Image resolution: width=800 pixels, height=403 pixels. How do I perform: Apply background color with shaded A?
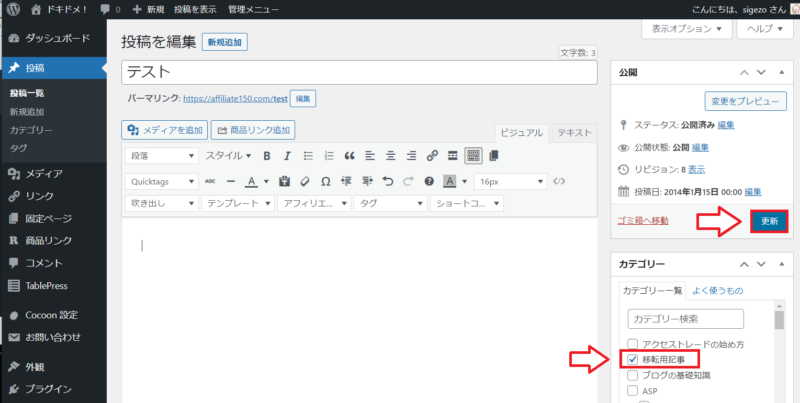point(449,181)
